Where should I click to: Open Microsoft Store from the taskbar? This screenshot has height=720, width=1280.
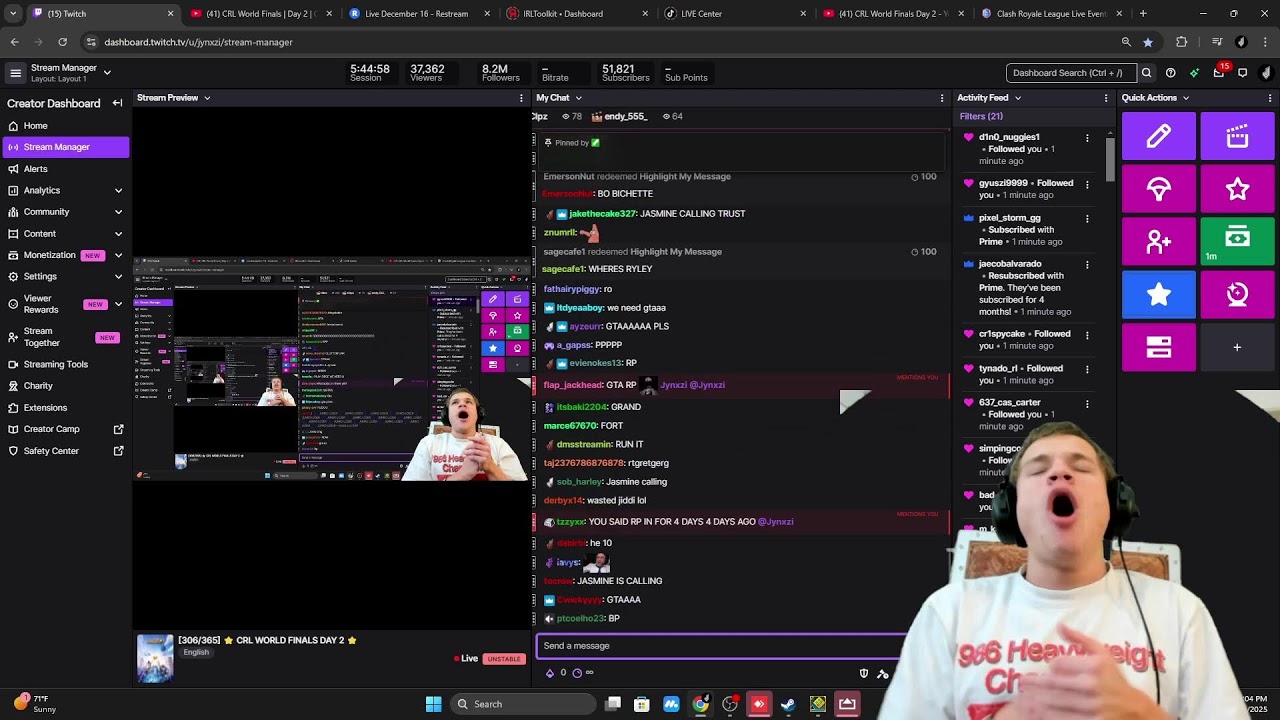pyautogui.click(x=642, y=704)
